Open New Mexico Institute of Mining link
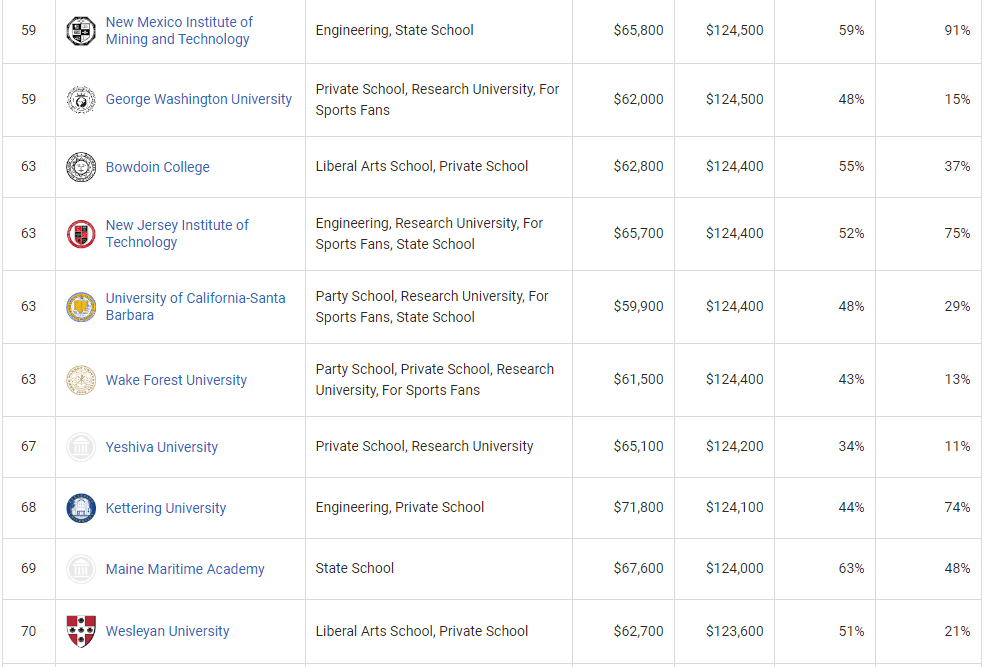 [179, 31]
